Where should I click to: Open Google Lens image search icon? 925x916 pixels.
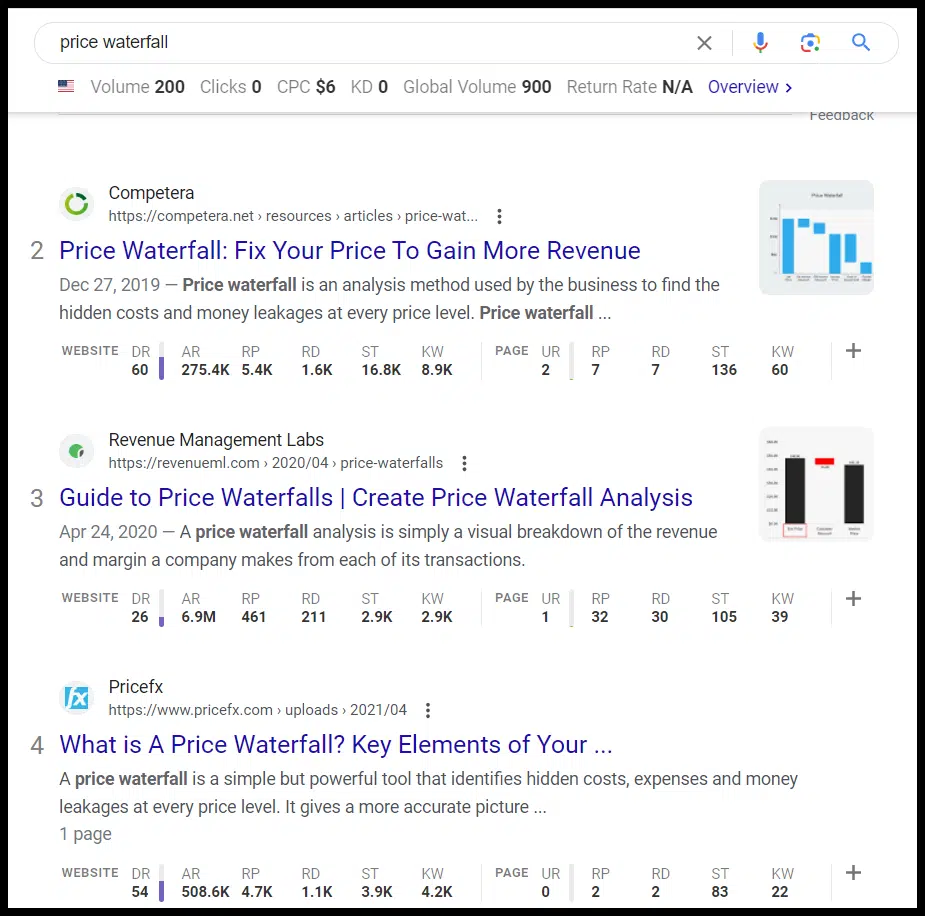coord(810,43)
